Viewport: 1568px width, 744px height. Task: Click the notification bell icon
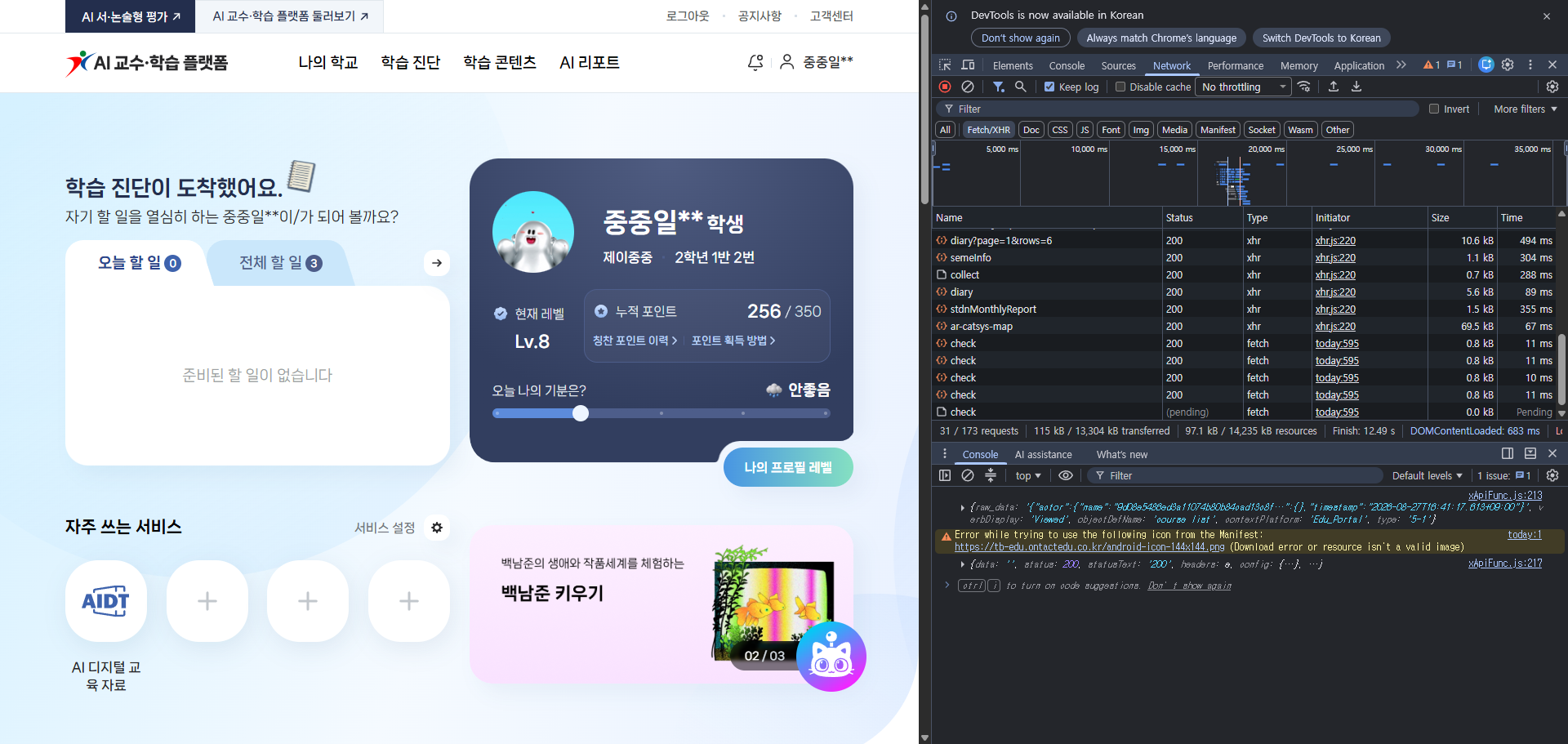click(x=755, y=62)
